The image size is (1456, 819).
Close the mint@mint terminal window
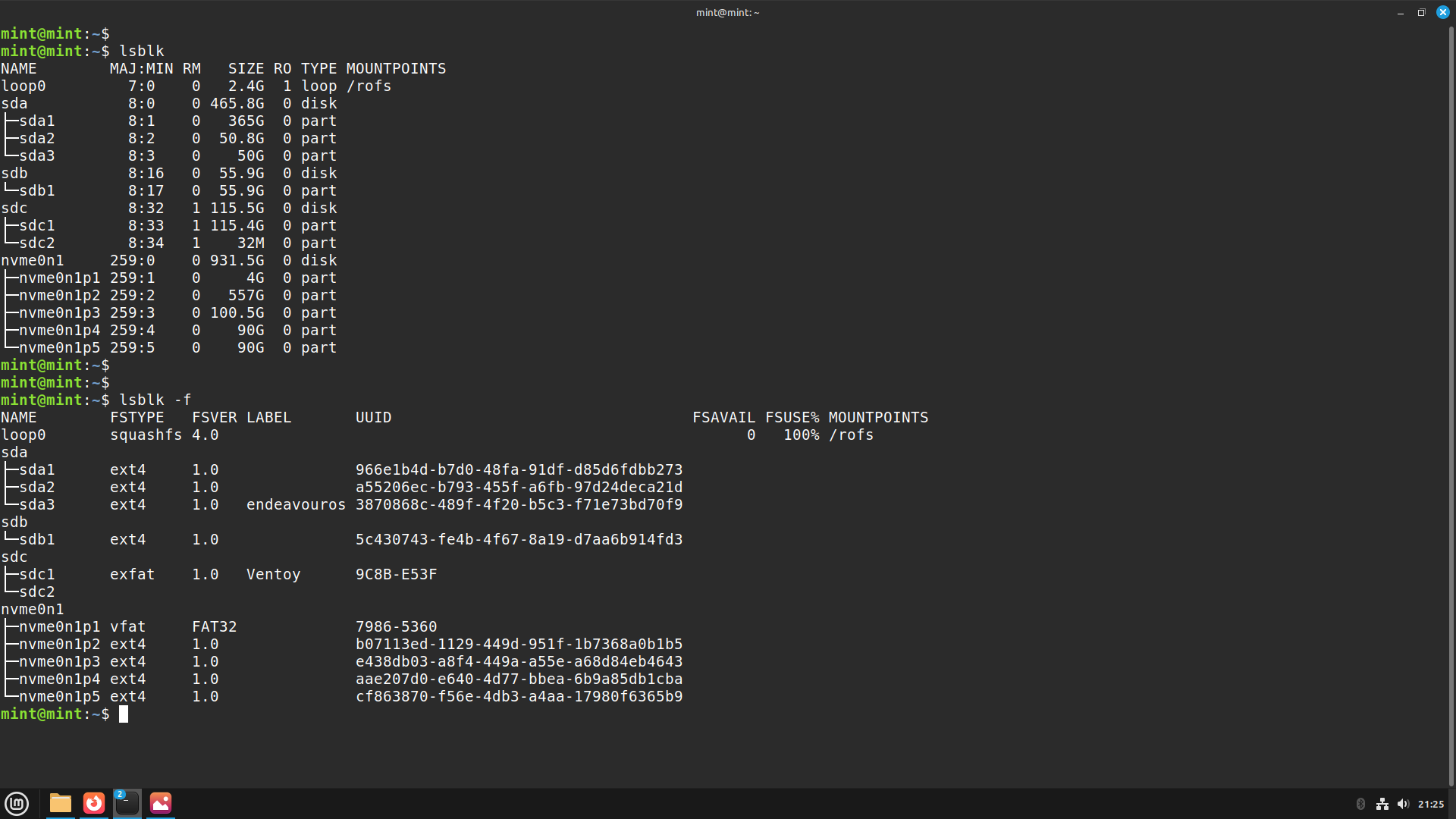pos(1442,13)
